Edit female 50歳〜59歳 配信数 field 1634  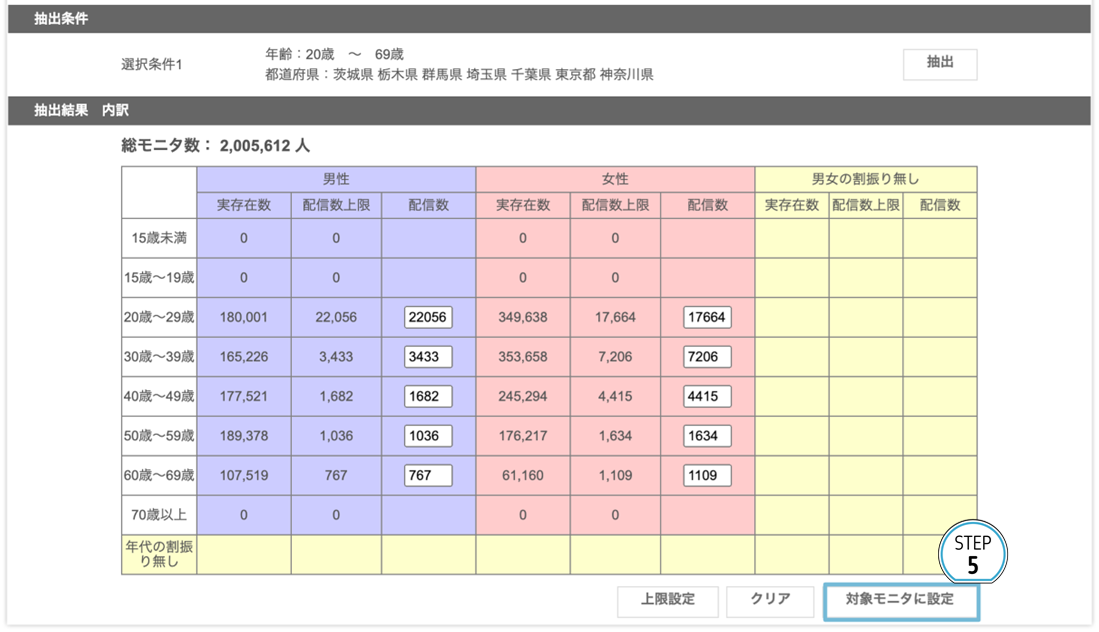click(x=707, y=436)
